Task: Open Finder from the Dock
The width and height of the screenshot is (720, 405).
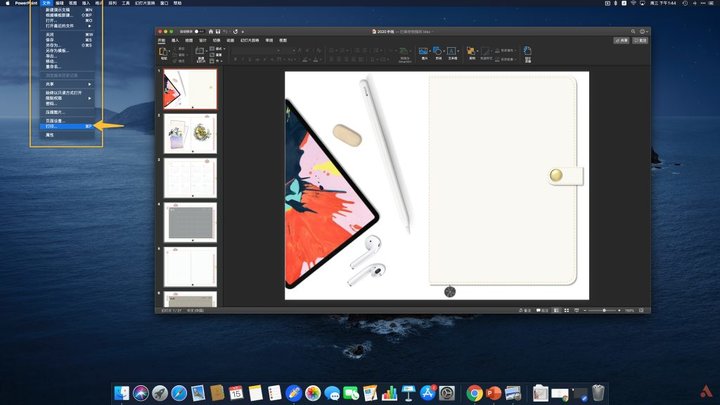Action: pos(122,393)
